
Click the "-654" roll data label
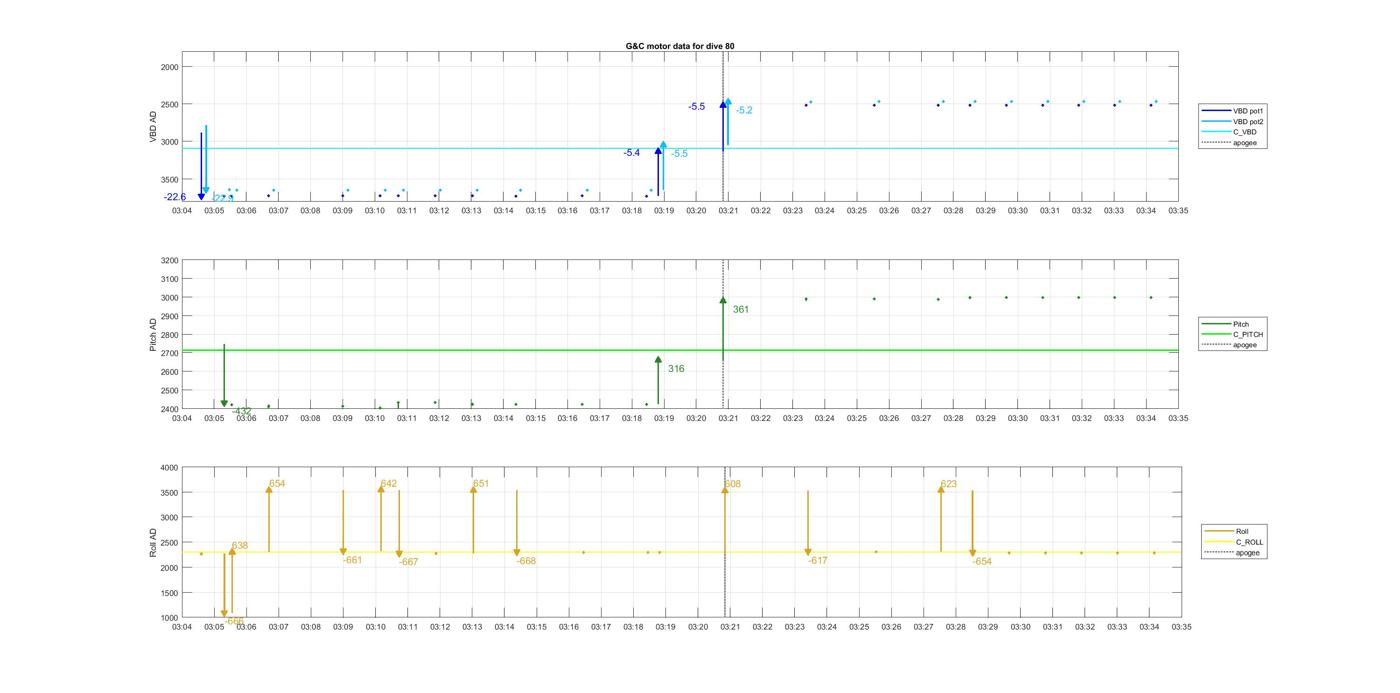click(983, 562)
